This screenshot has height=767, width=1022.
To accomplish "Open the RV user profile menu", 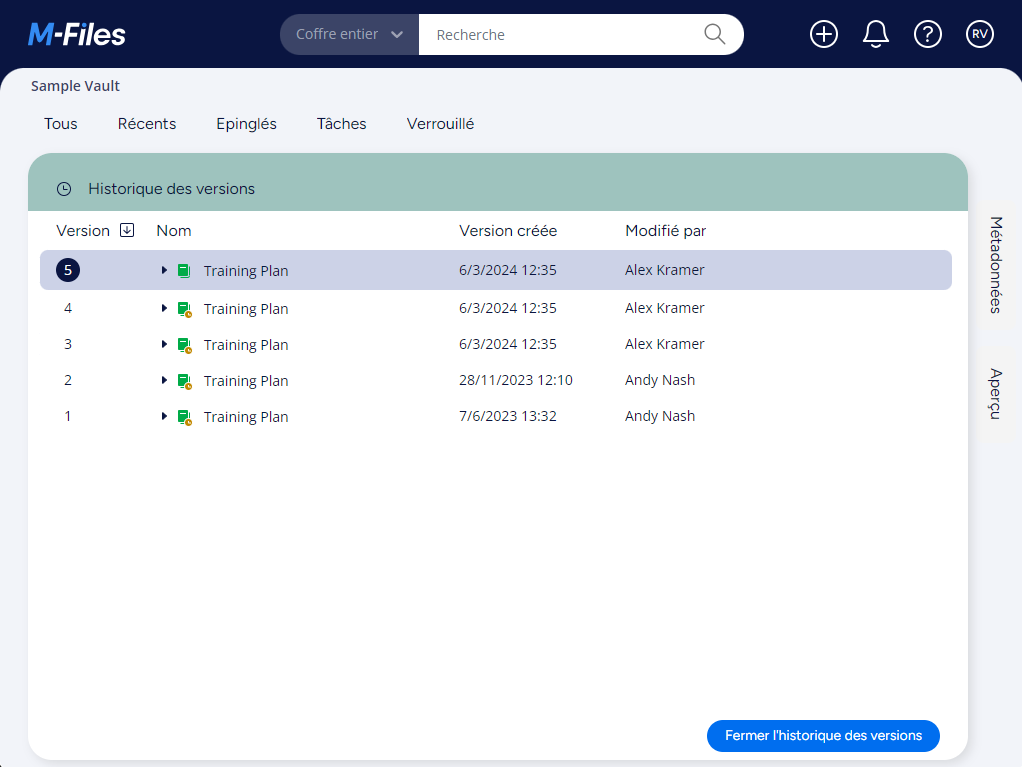I will 980,34.
